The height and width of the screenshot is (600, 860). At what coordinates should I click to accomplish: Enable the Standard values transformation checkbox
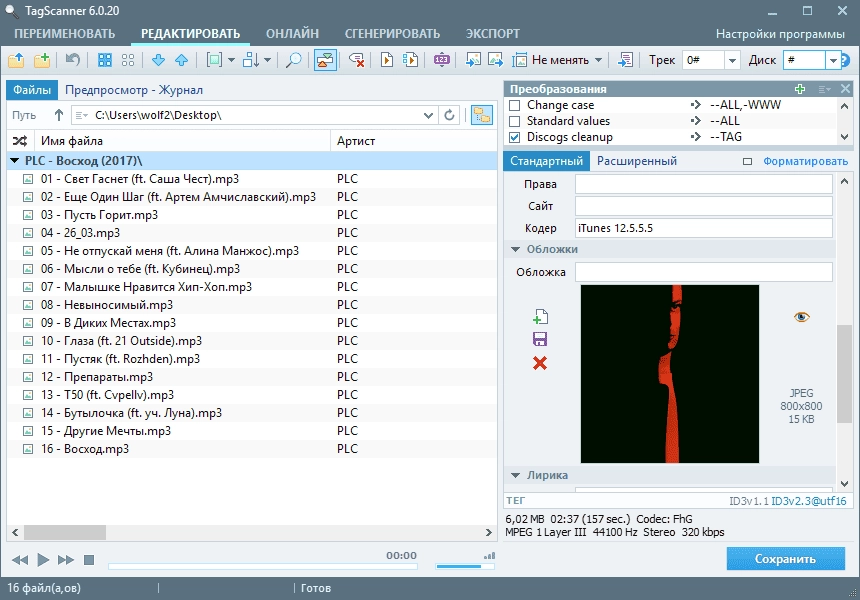click(514, 121)
